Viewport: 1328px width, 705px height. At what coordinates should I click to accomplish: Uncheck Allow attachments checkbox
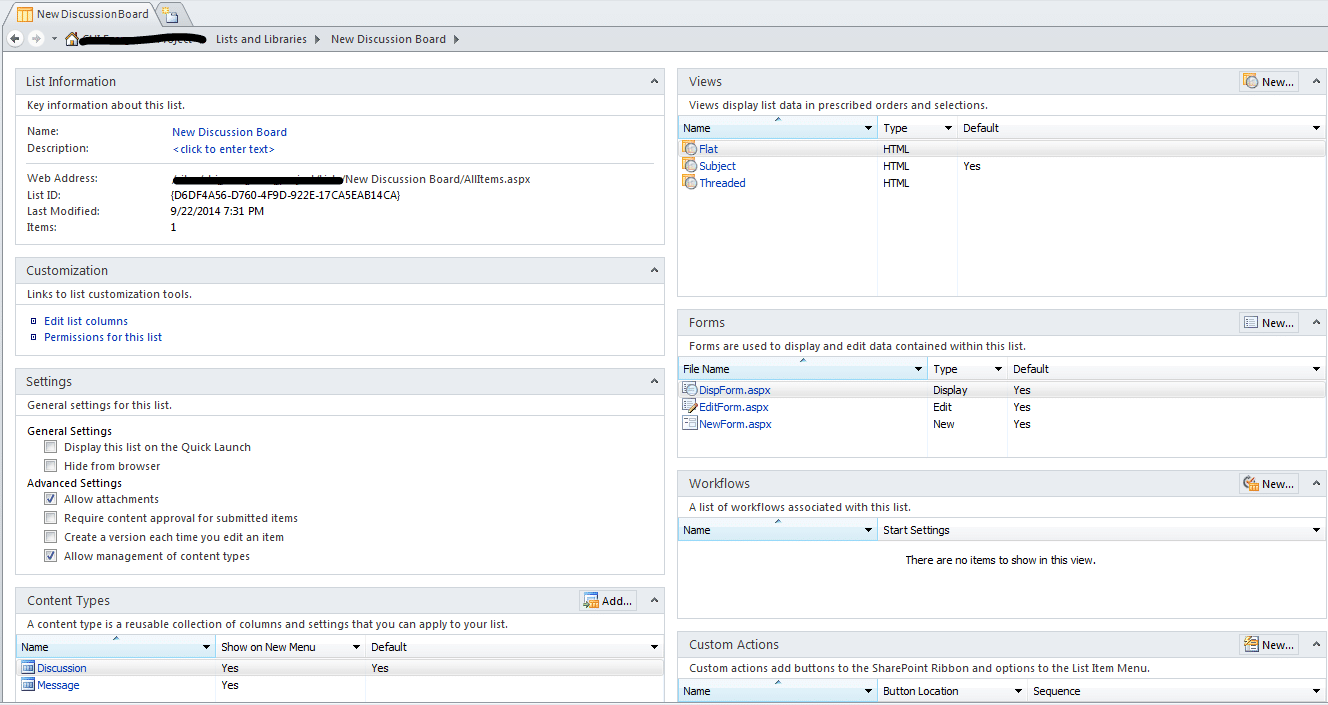(51, 499)
